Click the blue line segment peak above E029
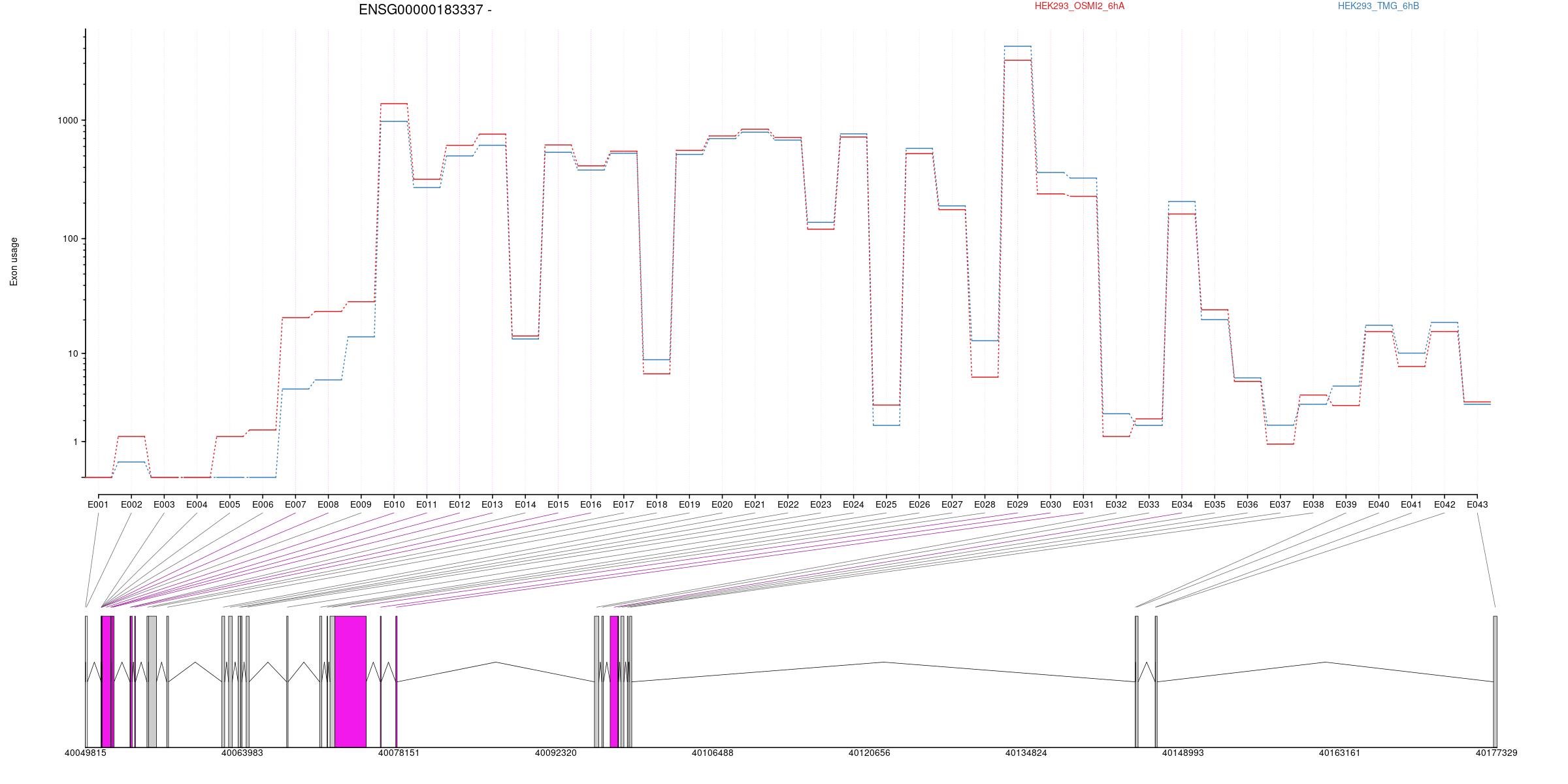The image size is (1568, 784). [x=1017, y=46]
